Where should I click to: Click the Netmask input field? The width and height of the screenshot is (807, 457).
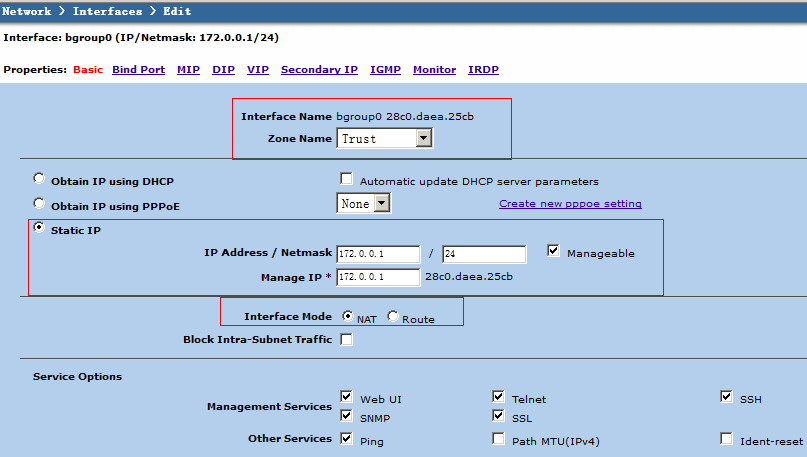click(483, 254)
